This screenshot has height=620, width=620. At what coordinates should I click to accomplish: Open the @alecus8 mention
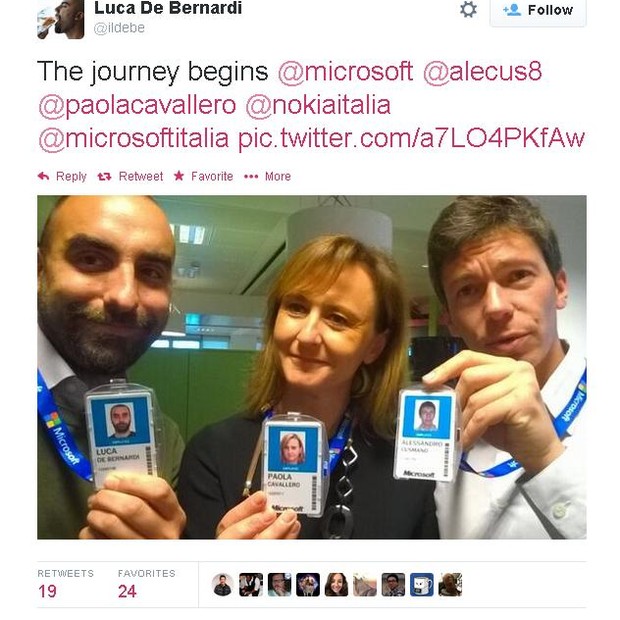(x=483, y=72)
